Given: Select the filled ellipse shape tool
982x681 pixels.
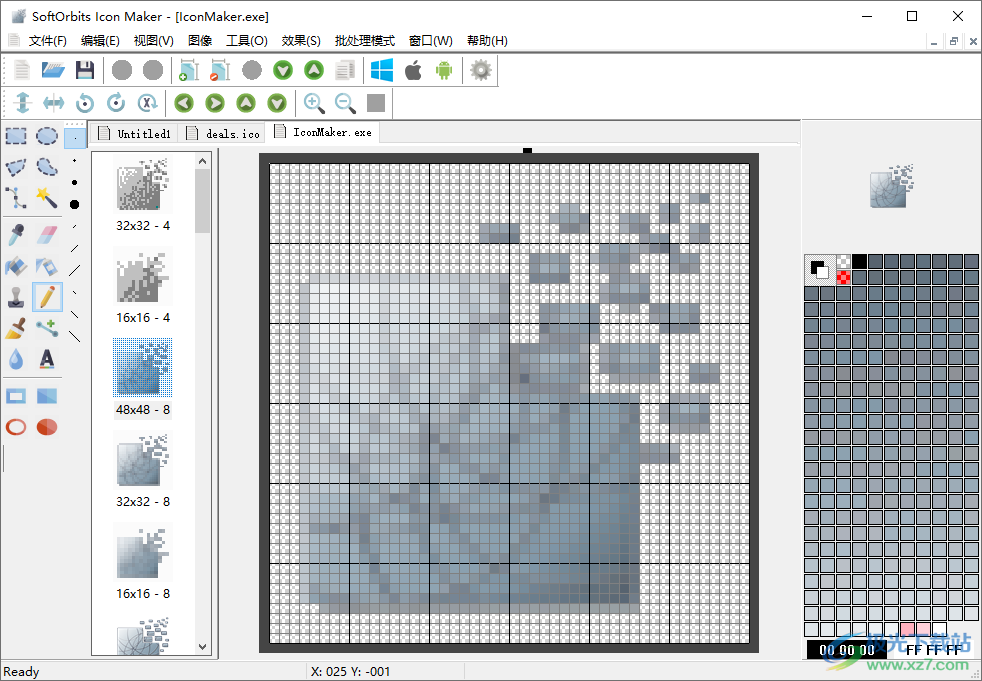Looking at the screenshot, I should coord(47,427).
